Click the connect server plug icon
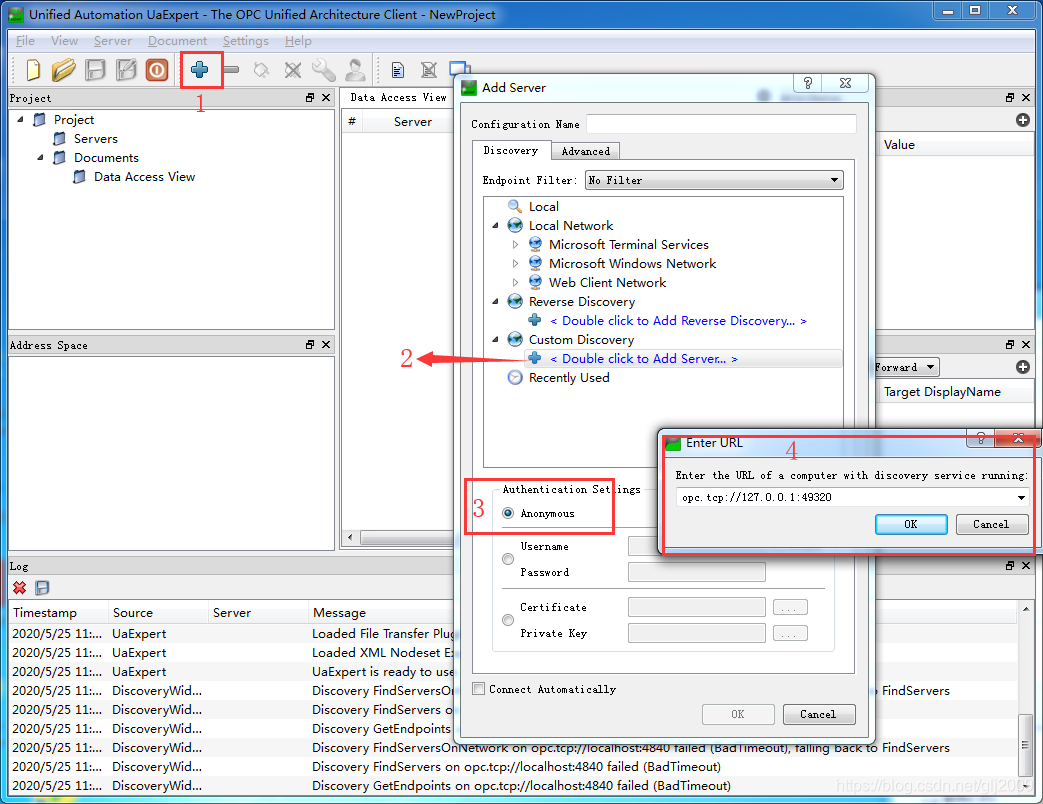1043x804 pixels. (x=261, y=69)
